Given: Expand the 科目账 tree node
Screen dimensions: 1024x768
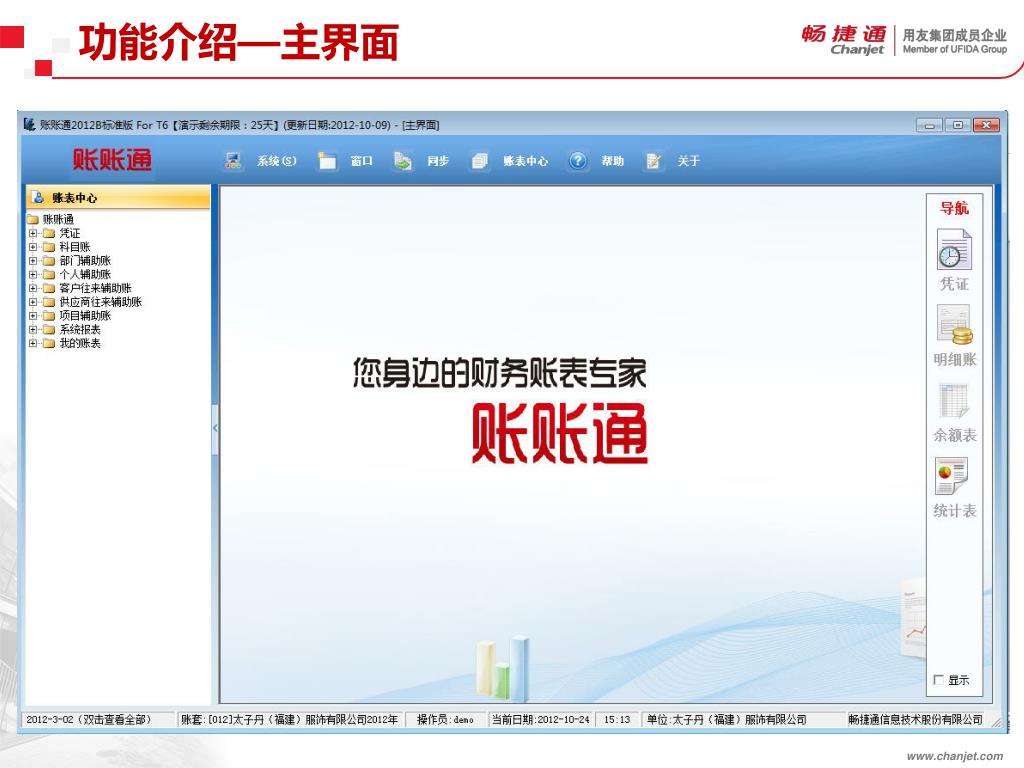Looking at the screenshot, I should coord(33,247).
